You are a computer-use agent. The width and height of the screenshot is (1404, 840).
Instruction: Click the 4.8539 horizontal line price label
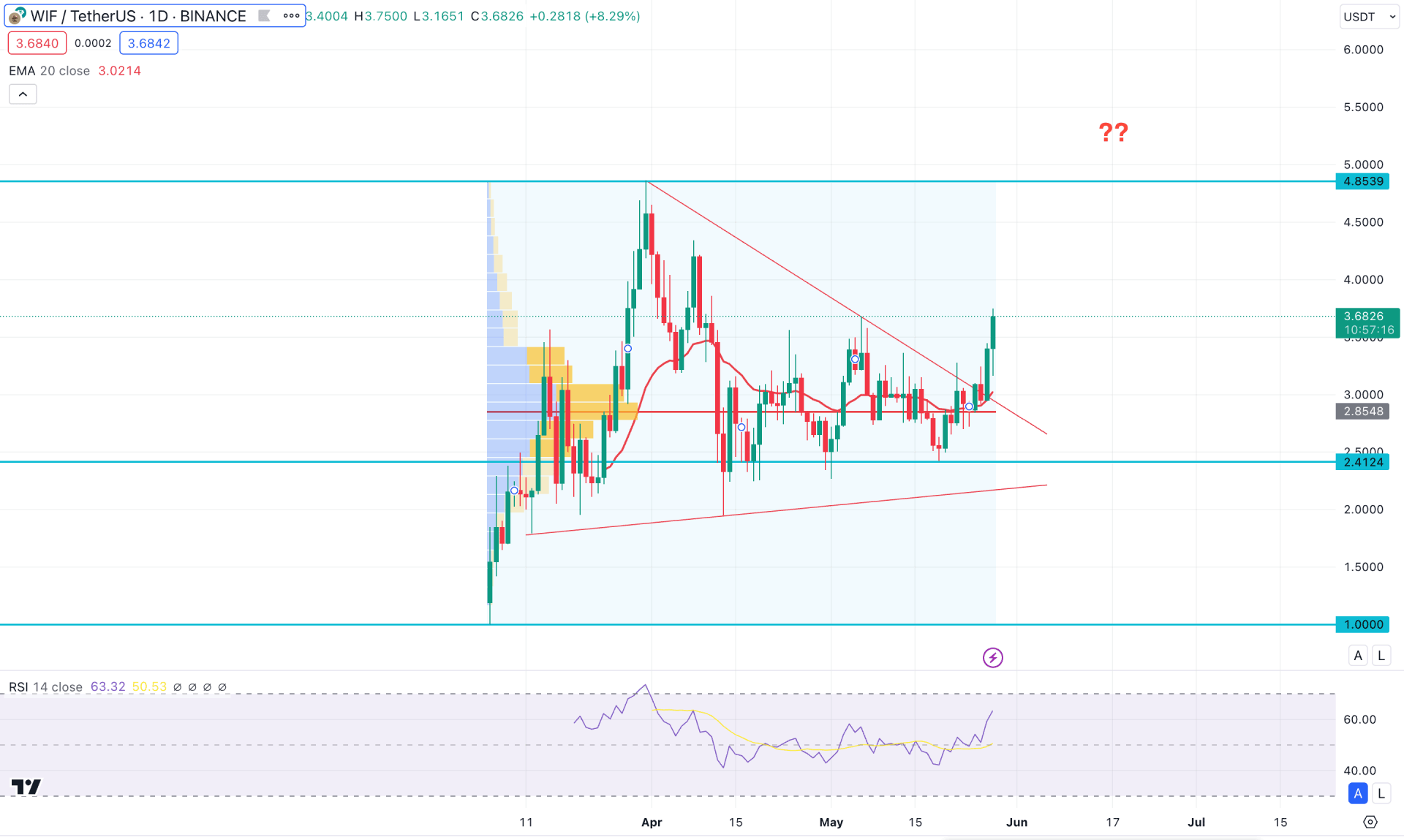(1364, 181)
